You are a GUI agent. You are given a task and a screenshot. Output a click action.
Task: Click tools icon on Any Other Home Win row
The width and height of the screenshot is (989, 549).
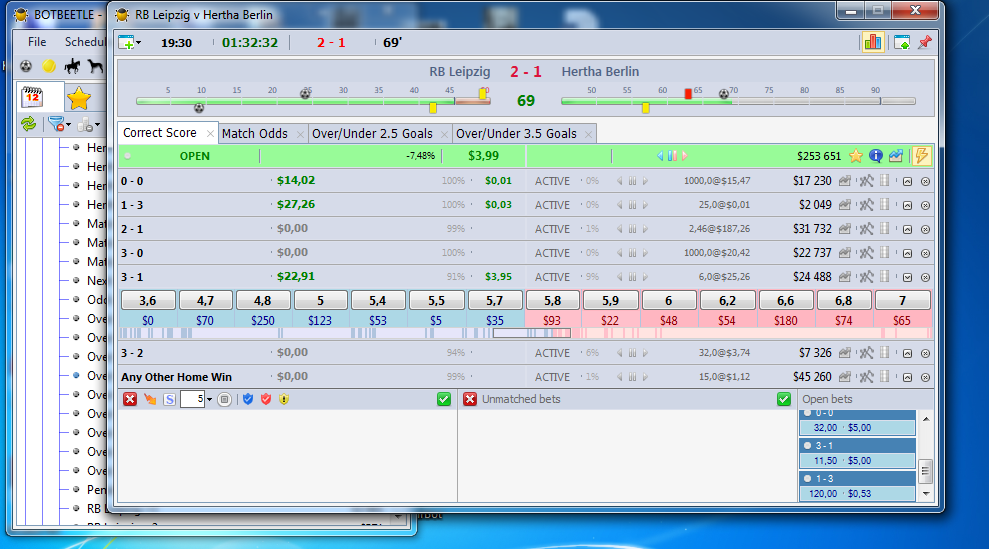[867, 377]
